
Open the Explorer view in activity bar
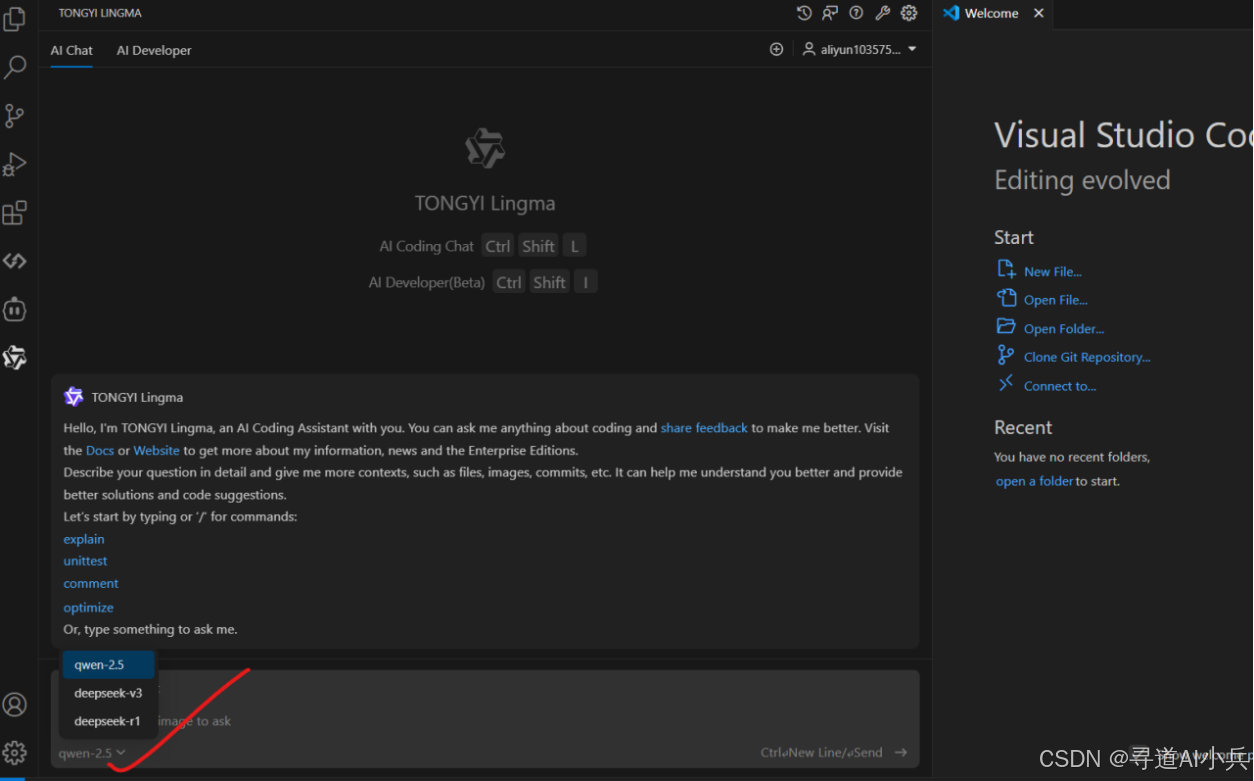(14, 18)
